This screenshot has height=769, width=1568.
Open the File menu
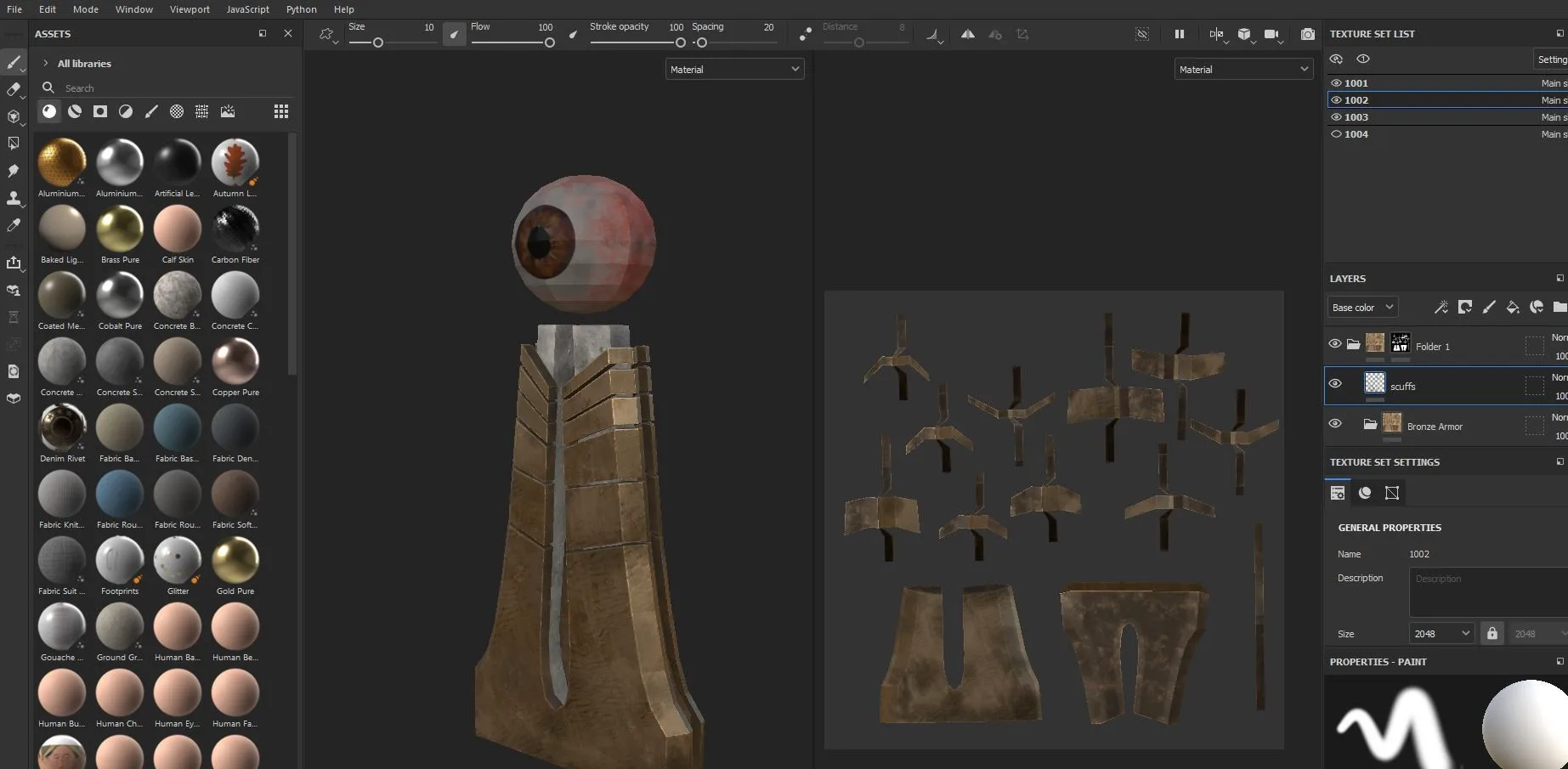pyautogui.click(x=14, y=9)
